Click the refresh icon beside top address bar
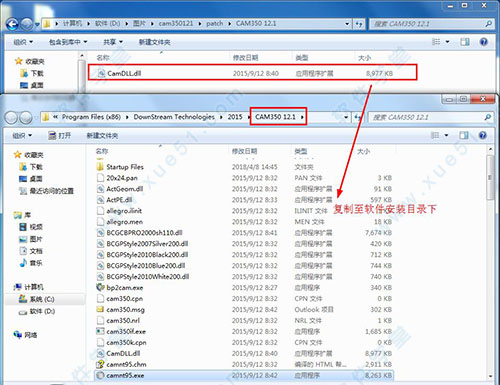Viewport: 500px width, 385px height. point(359,24)
